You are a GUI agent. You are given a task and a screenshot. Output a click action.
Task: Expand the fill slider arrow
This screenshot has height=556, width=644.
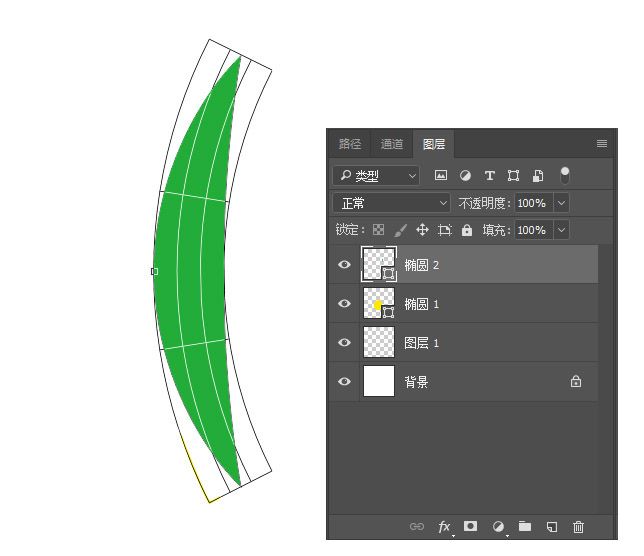pos(561,230)
